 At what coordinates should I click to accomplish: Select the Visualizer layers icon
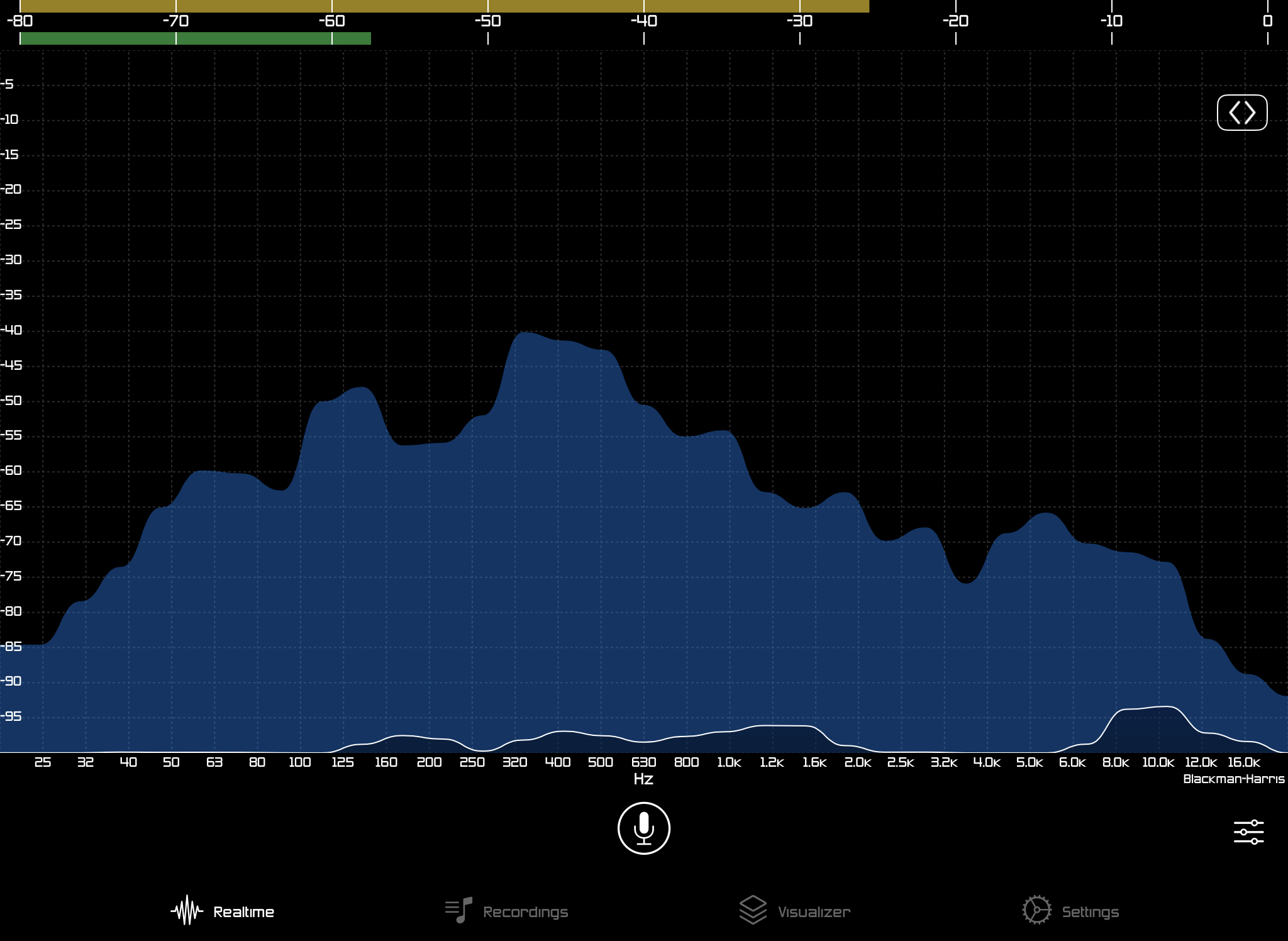[x=753, y=910]
